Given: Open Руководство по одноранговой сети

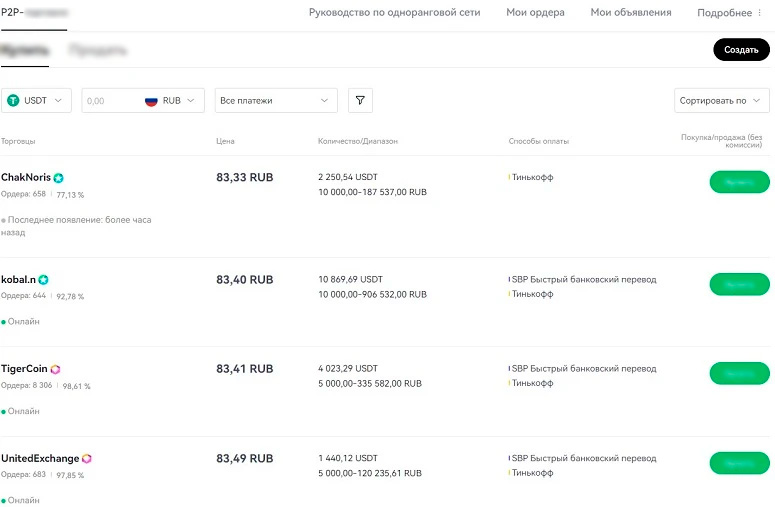Looking at the screenshot, I should click(x=394, y=13).
